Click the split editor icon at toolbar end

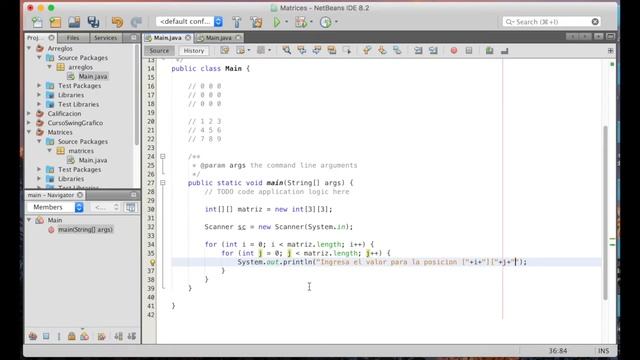click(x=610, y=51)
